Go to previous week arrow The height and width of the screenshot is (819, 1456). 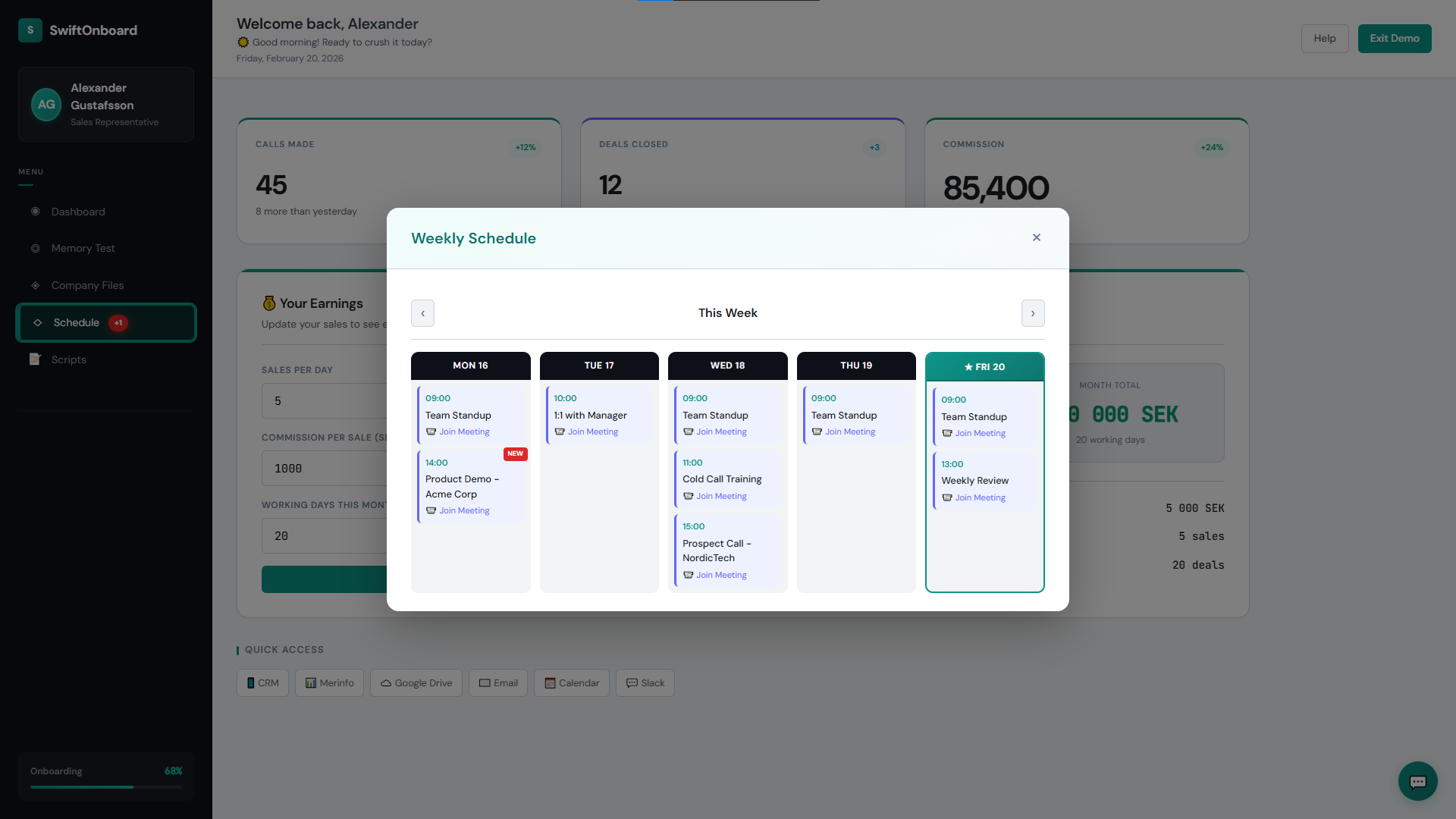coord(422,313)
